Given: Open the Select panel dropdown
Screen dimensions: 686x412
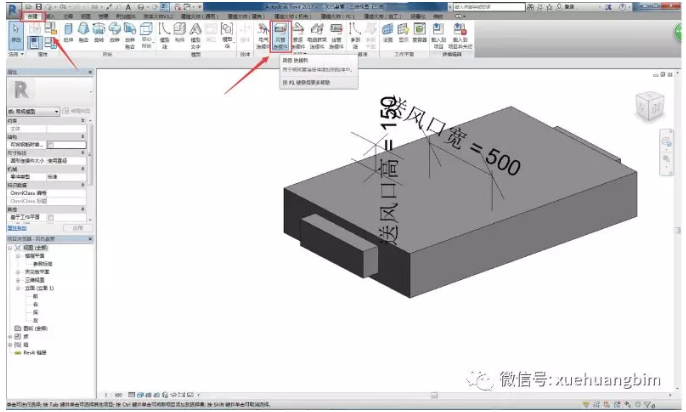Looking at the screenshot, I should click(16, 54).
